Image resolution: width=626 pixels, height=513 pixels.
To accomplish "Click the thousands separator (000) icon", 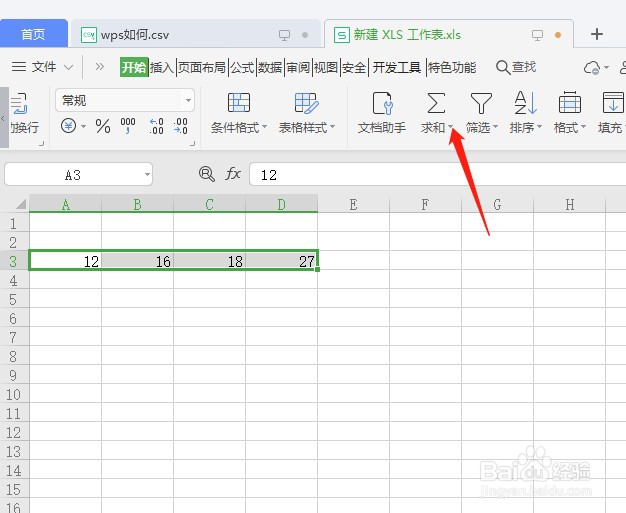I will point(128,125).
